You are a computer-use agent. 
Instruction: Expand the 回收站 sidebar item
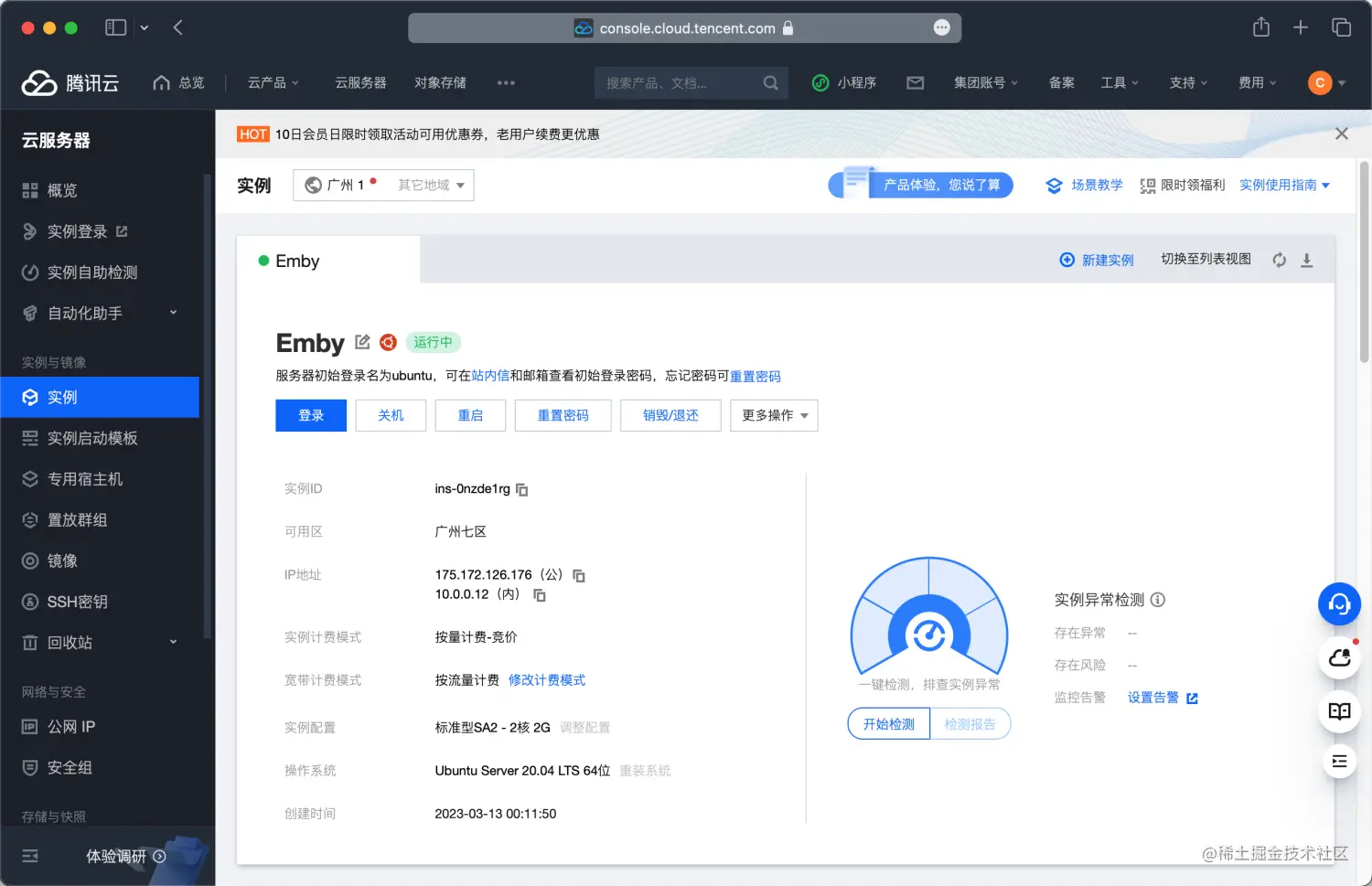pyautogui.click(x=100, y=643)
